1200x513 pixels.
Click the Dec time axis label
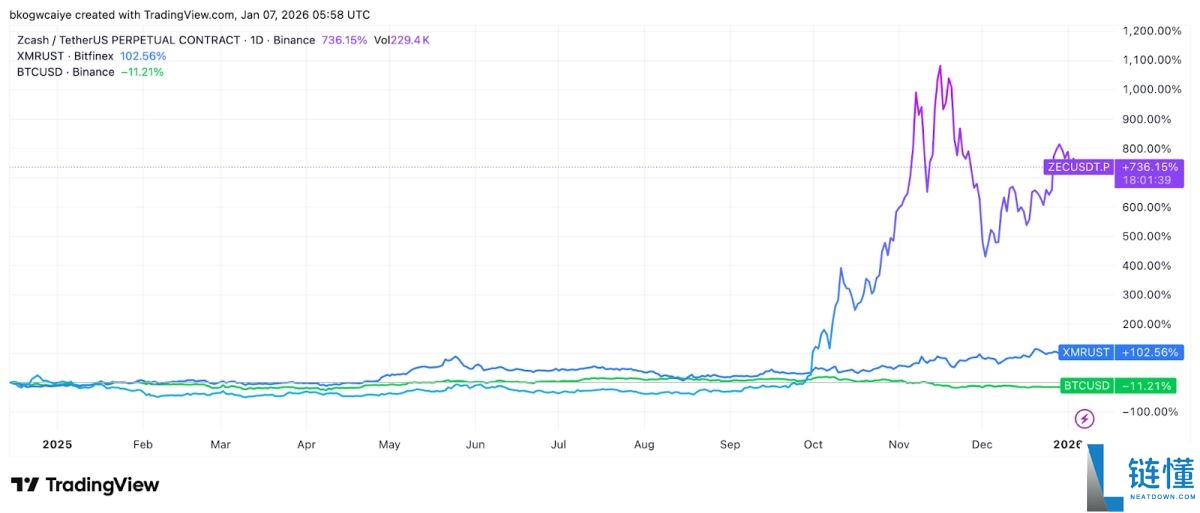[x=982, y=444]
